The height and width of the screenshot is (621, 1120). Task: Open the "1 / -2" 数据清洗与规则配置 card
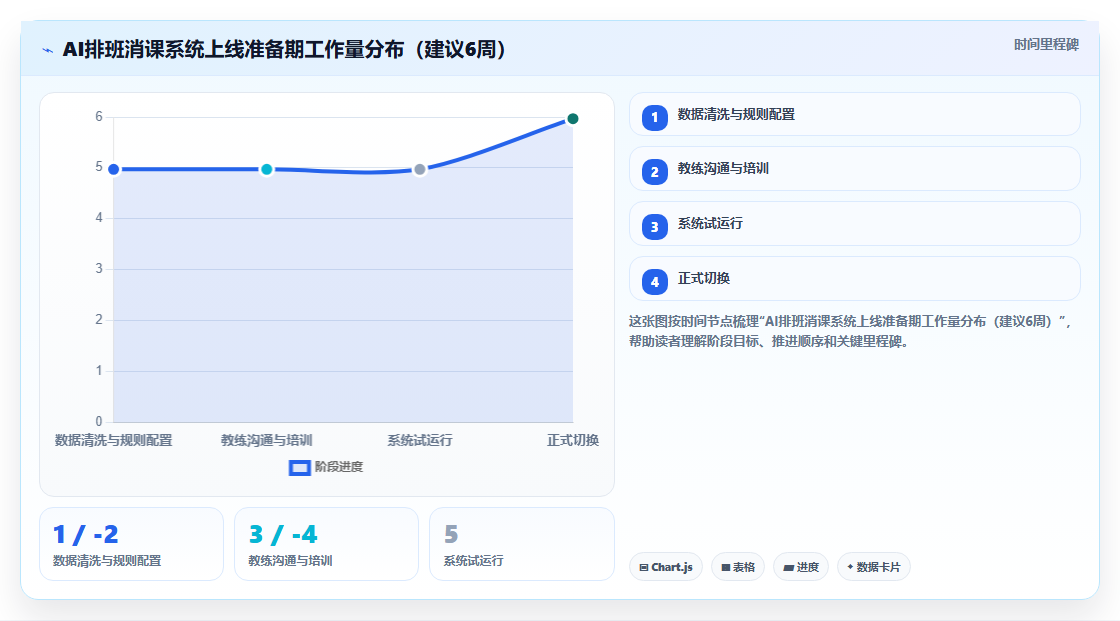[131, 544]
